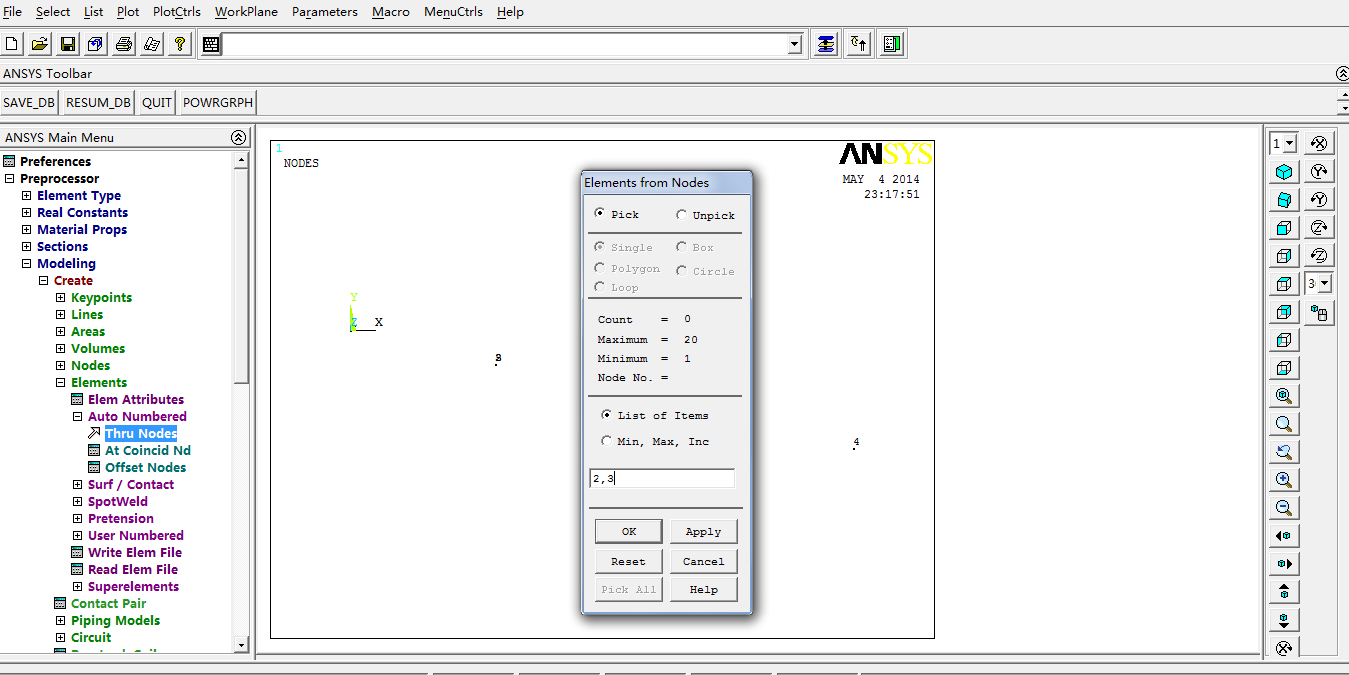Expand the Surf / Contact tree node
1349x675 pixels.
[x=78, y=485]
